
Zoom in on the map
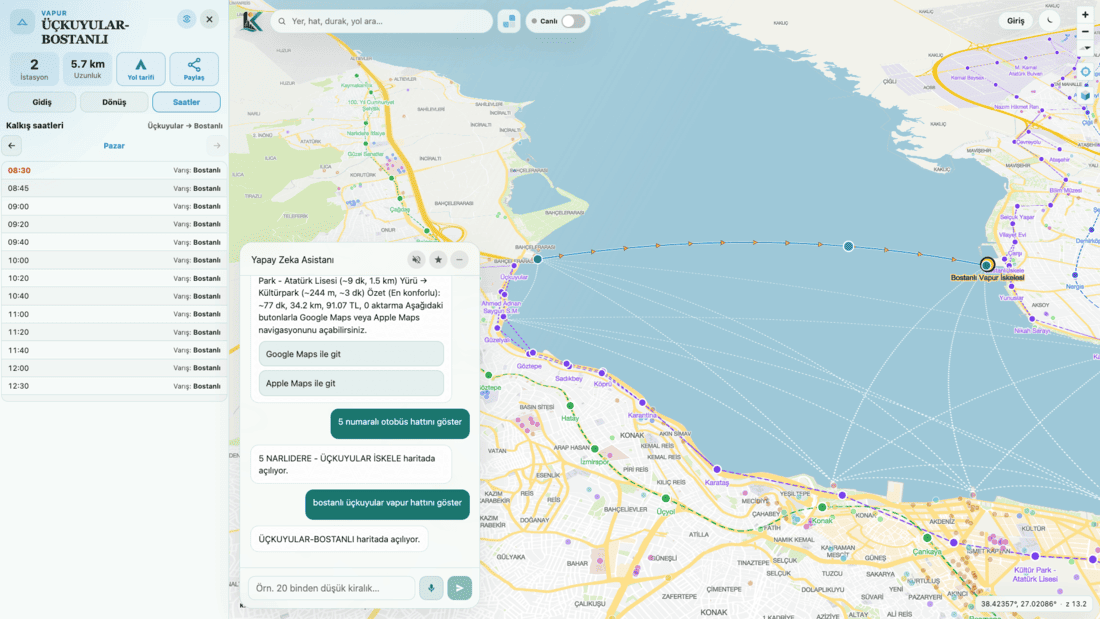click(x=1085, y=15)
